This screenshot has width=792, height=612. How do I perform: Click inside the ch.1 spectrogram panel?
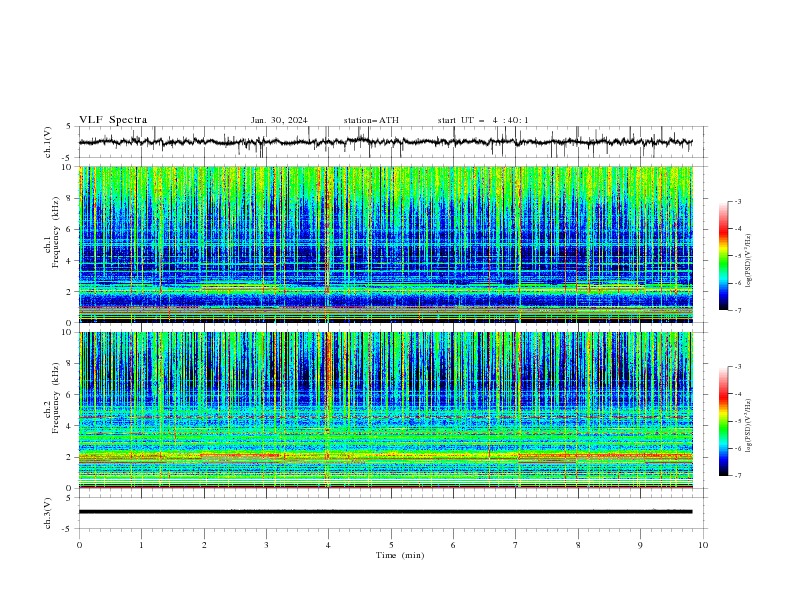click(386, 244)
